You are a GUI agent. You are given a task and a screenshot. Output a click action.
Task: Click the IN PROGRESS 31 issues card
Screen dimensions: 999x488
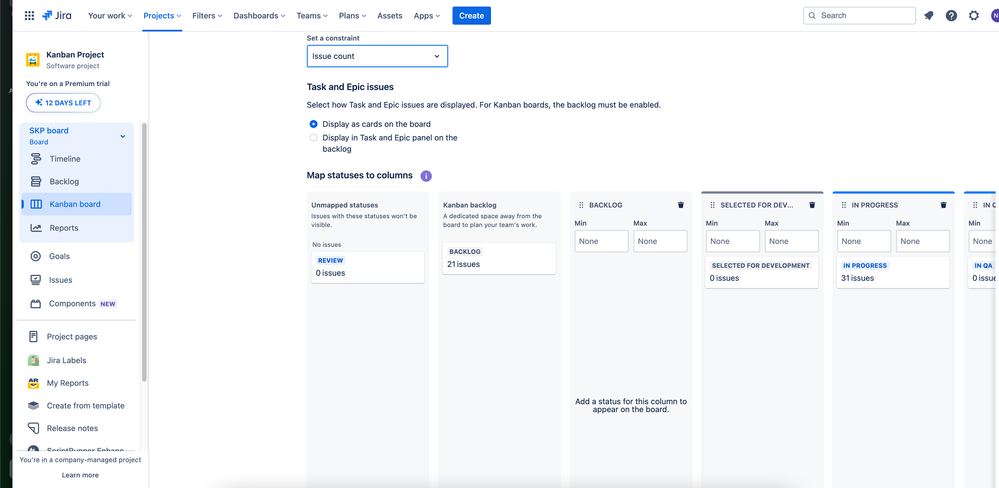[x=893, y=272]
